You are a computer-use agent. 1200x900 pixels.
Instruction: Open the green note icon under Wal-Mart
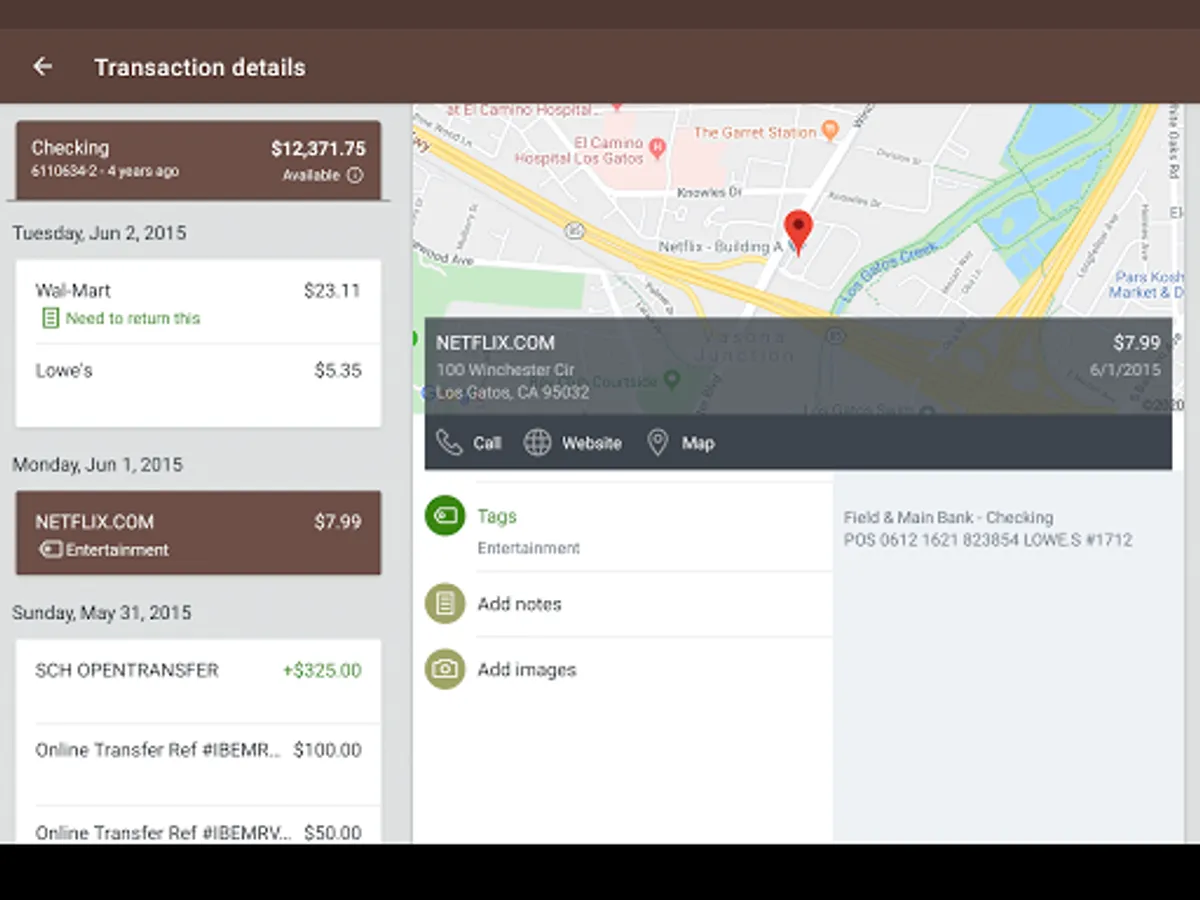49,318
